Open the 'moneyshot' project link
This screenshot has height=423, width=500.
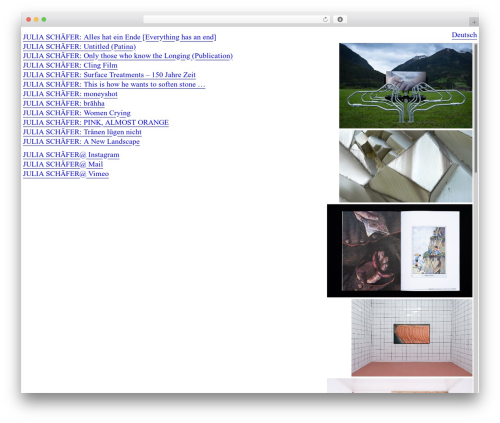(70, 94)
